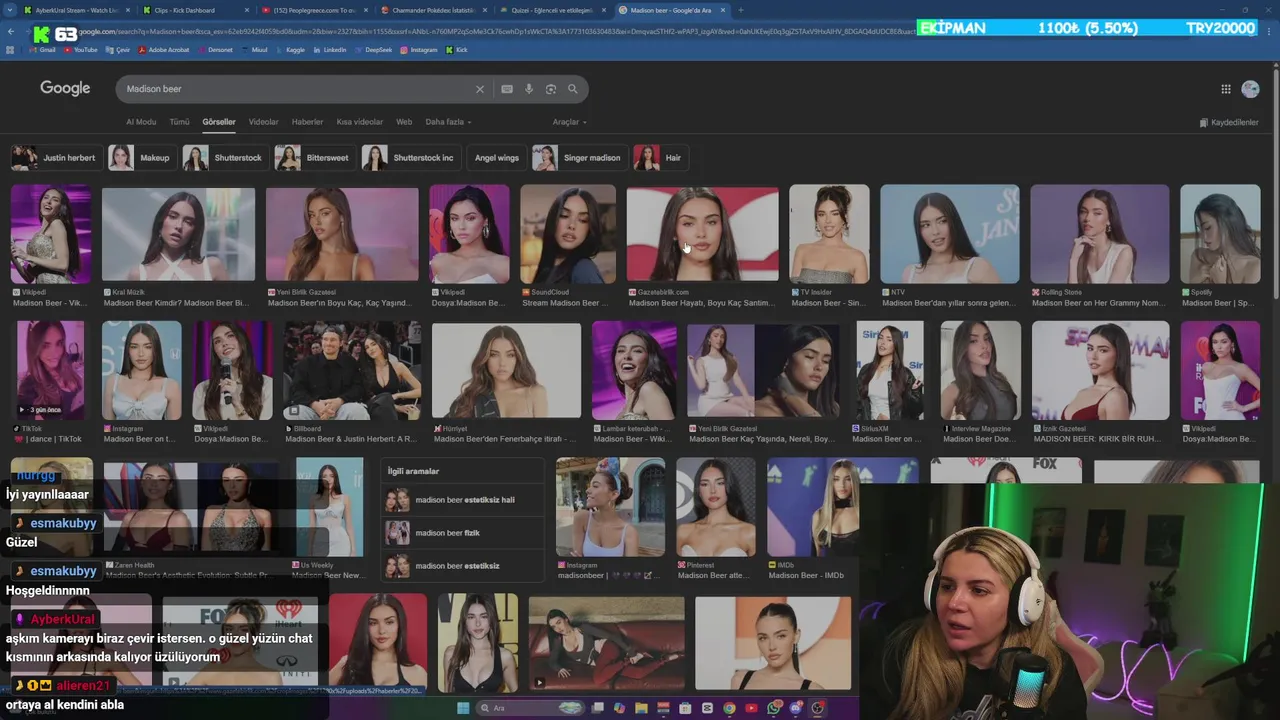Open the on-screen keyboard in search bar

point(507,89)
